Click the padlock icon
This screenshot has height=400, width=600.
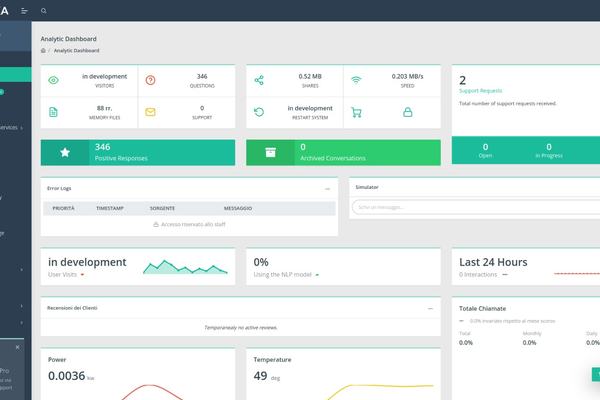click(408, 112)
